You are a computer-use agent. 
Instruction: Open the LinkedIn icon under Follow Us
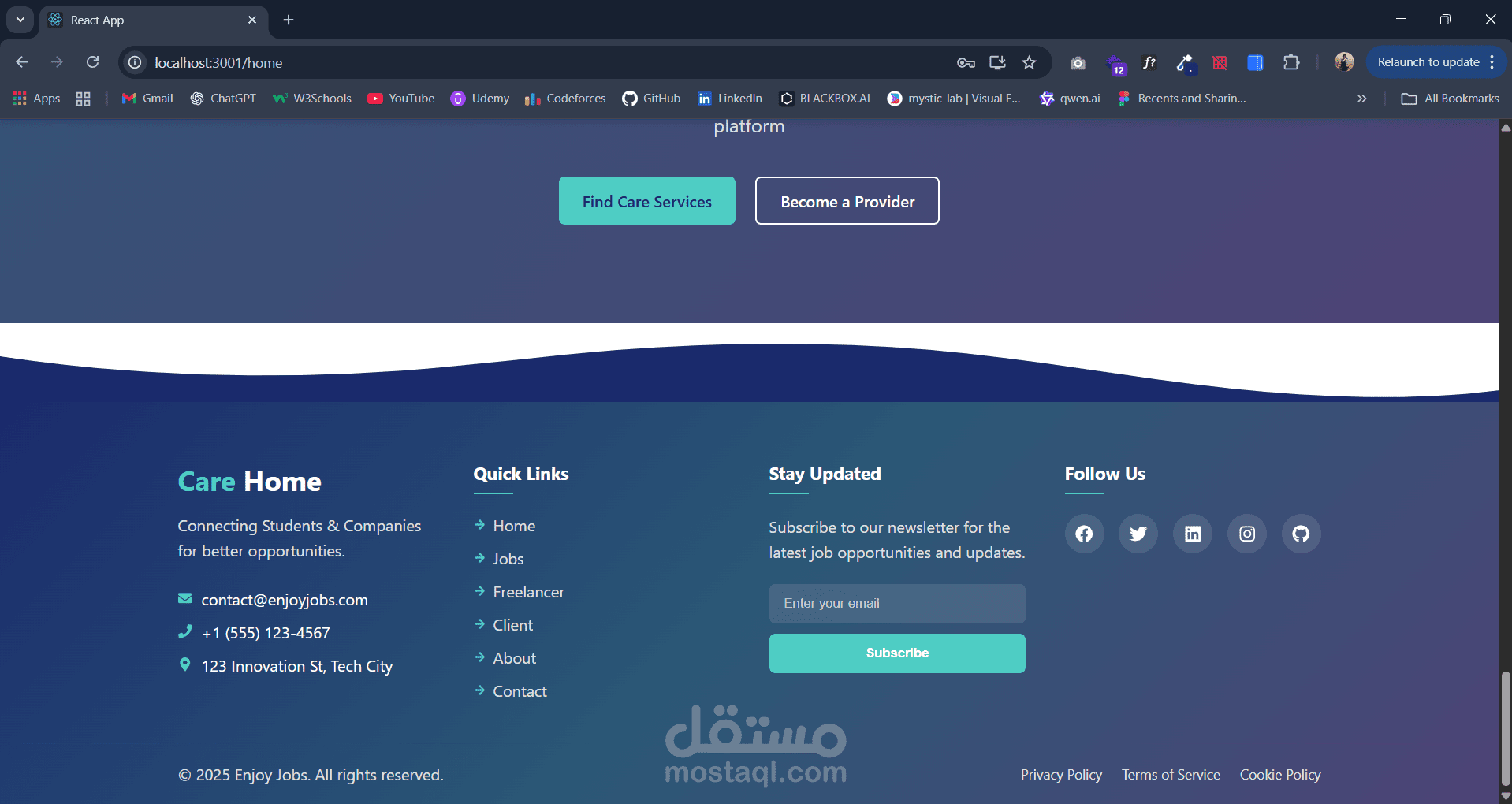[1193, 534]
